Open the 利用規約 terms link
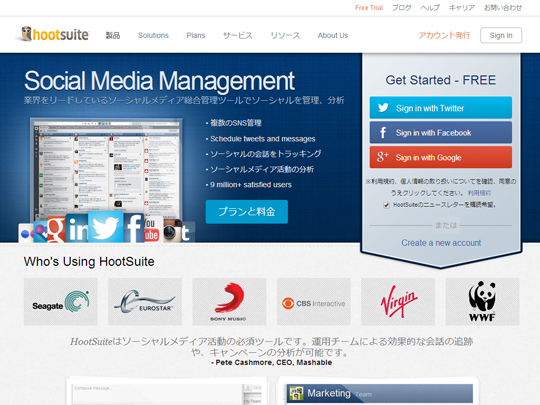 coord(479,193)
